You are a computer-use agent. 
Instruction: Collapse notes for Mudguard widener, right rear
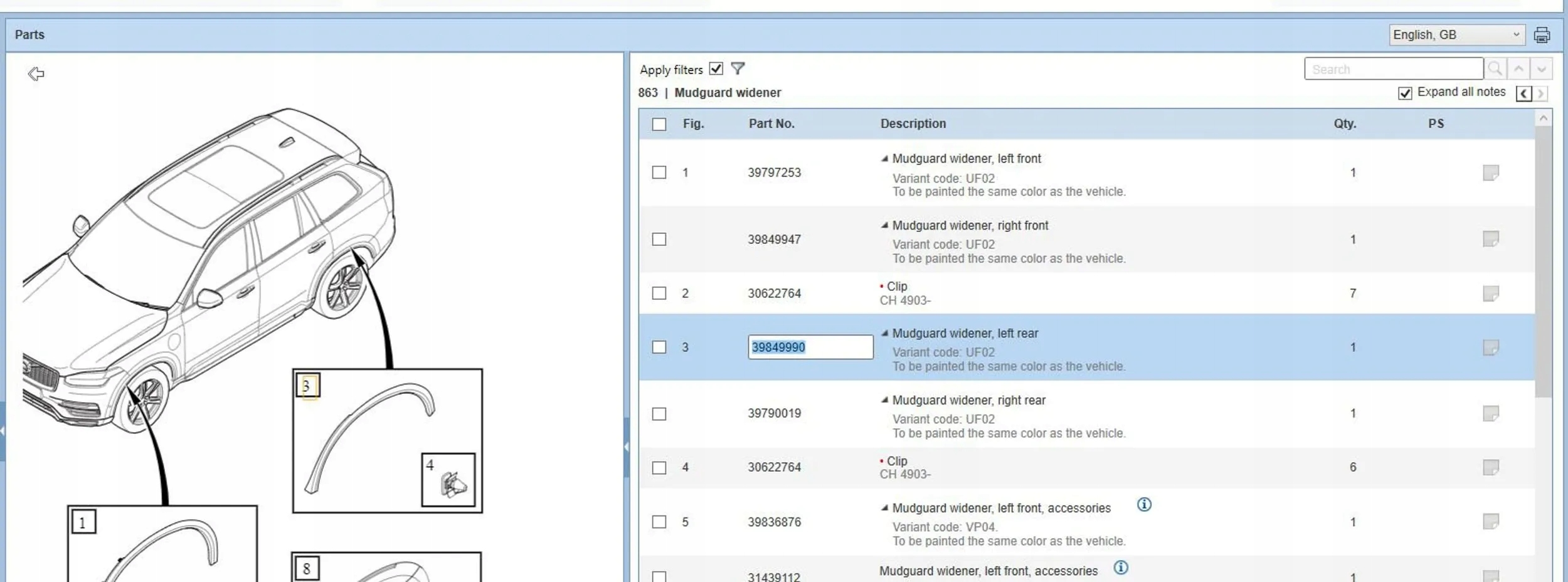[884, 399]
